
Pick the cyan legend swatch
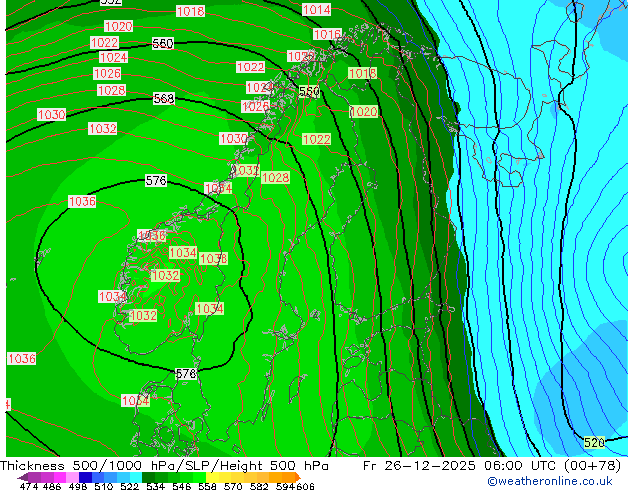click(136, 477)
